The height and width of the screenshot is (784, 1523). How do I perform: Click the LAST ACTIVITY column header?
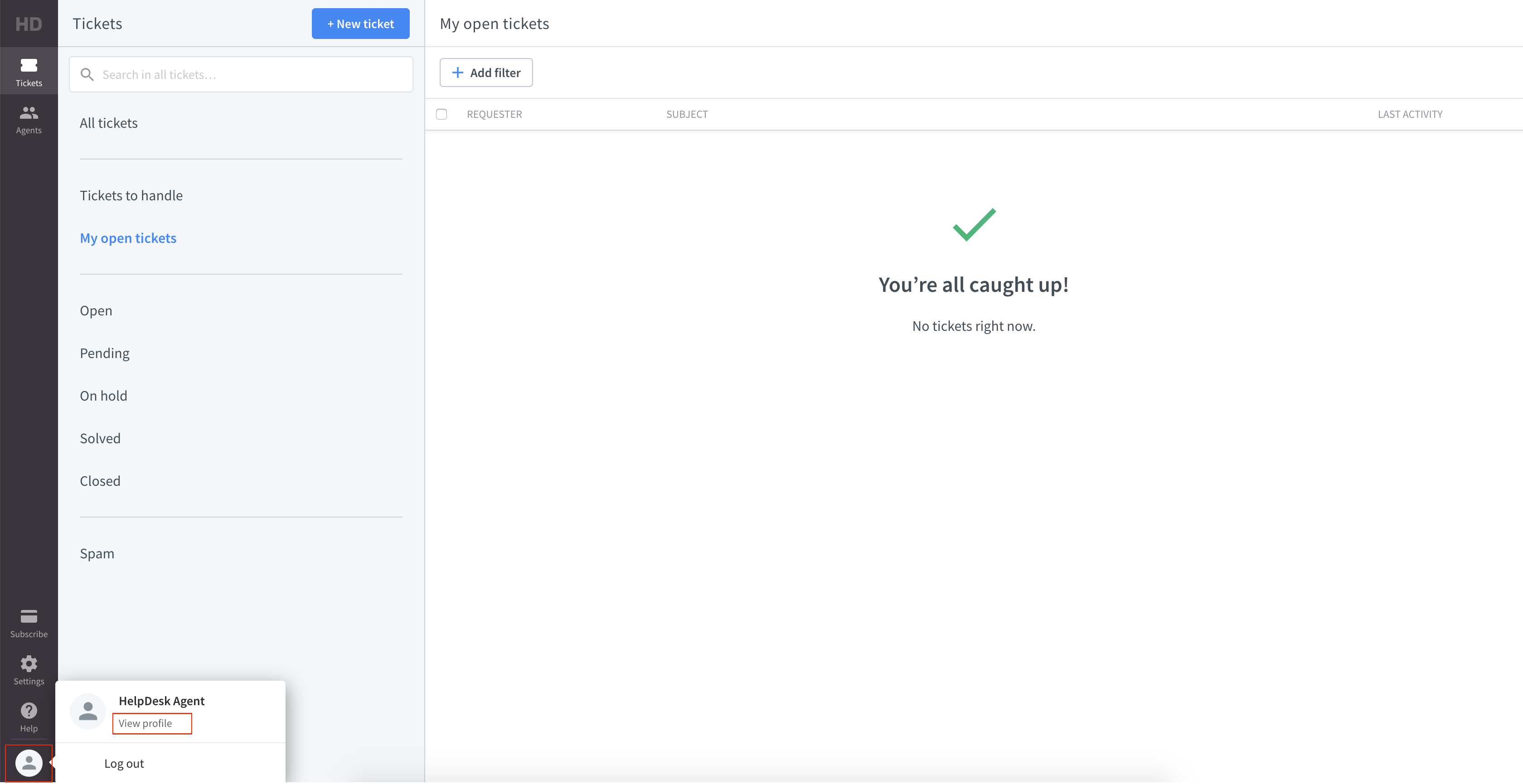1410,114
